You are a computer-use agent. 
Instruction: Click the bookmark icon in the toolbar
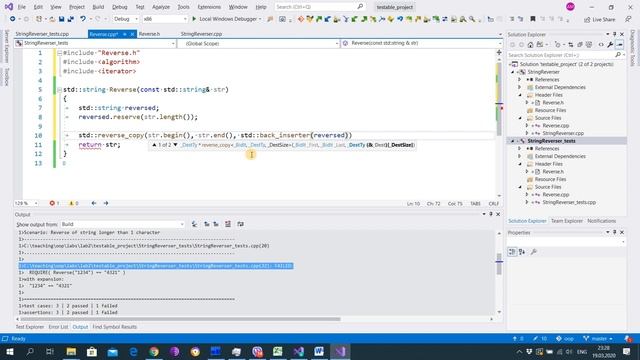533,19
